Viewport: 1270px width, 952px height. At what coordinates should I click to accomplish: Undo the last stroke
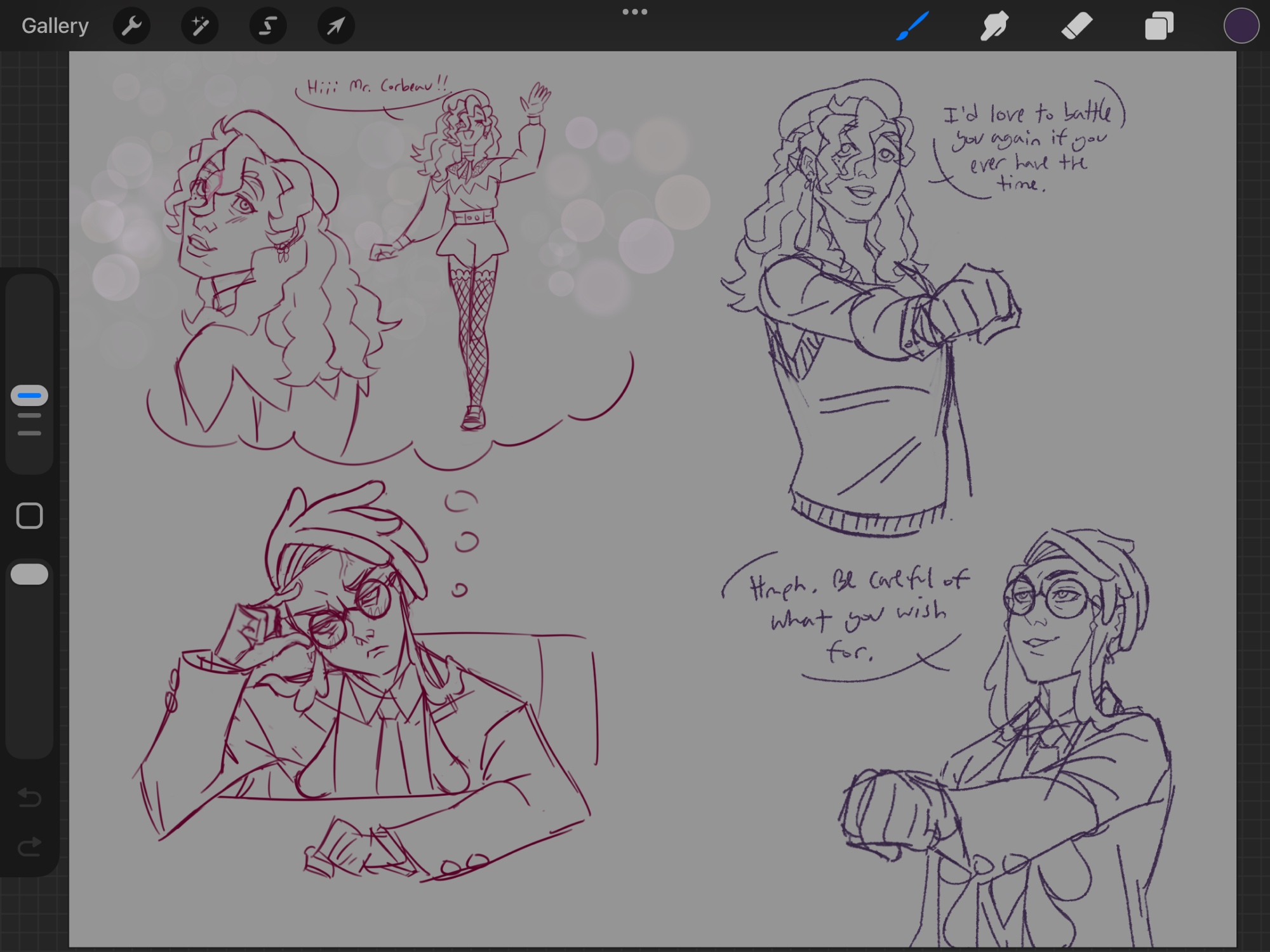pyautogui.click(x=29, y=797)
